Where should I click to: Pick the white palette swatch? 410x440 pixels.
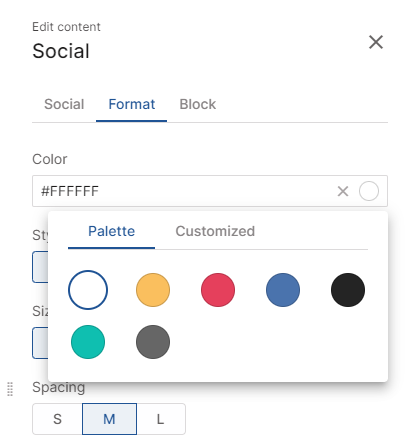88,290
